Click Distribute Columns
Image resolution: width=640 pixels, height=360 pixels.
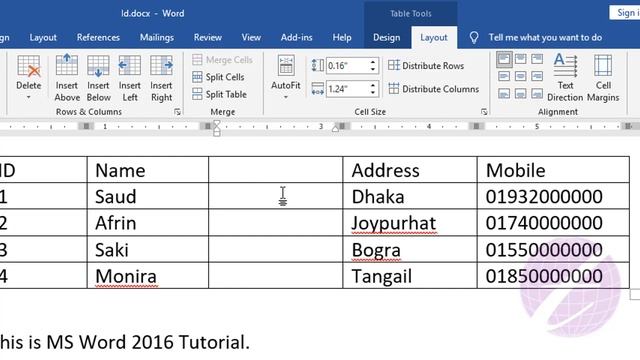(433, 89)
